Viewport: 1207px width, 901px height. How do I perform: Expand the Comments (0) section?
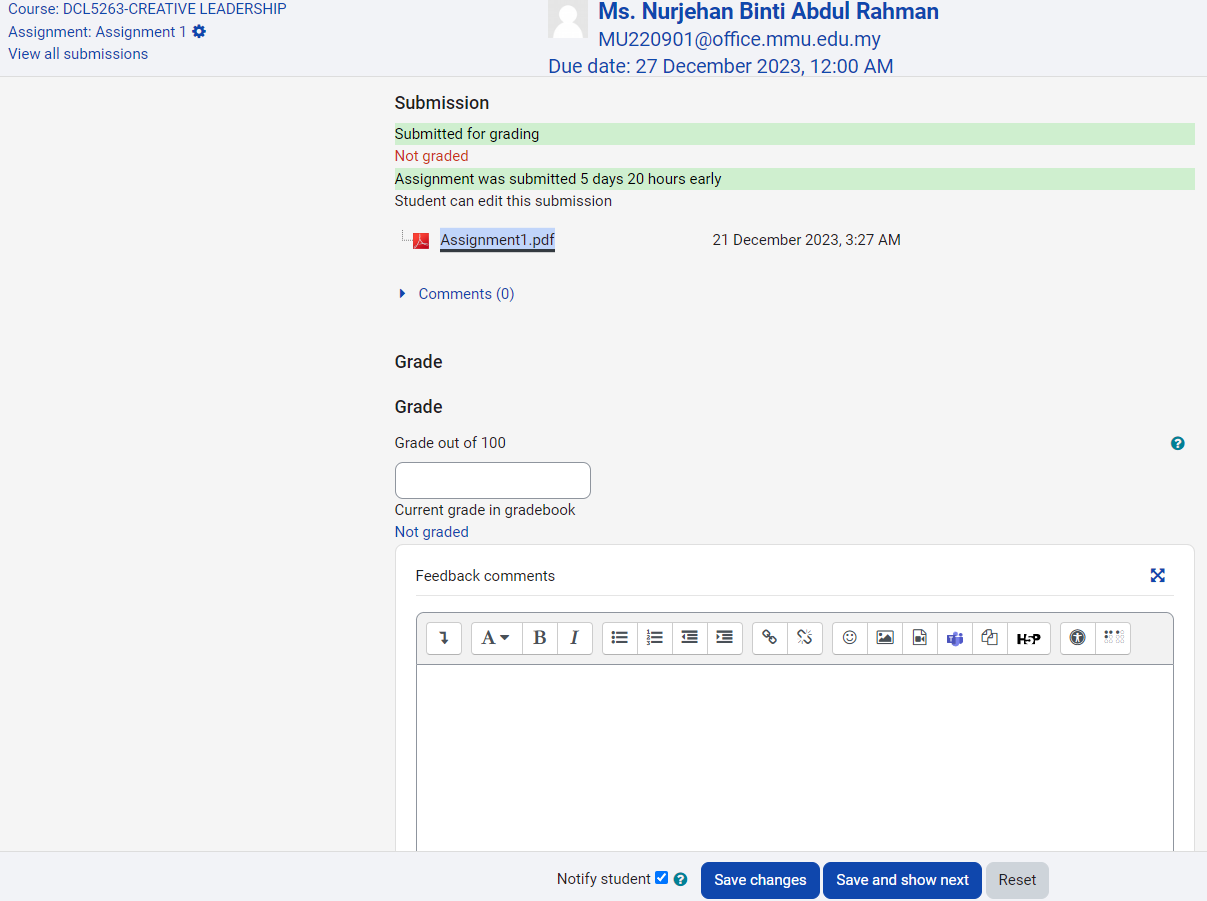pos(465,294)
